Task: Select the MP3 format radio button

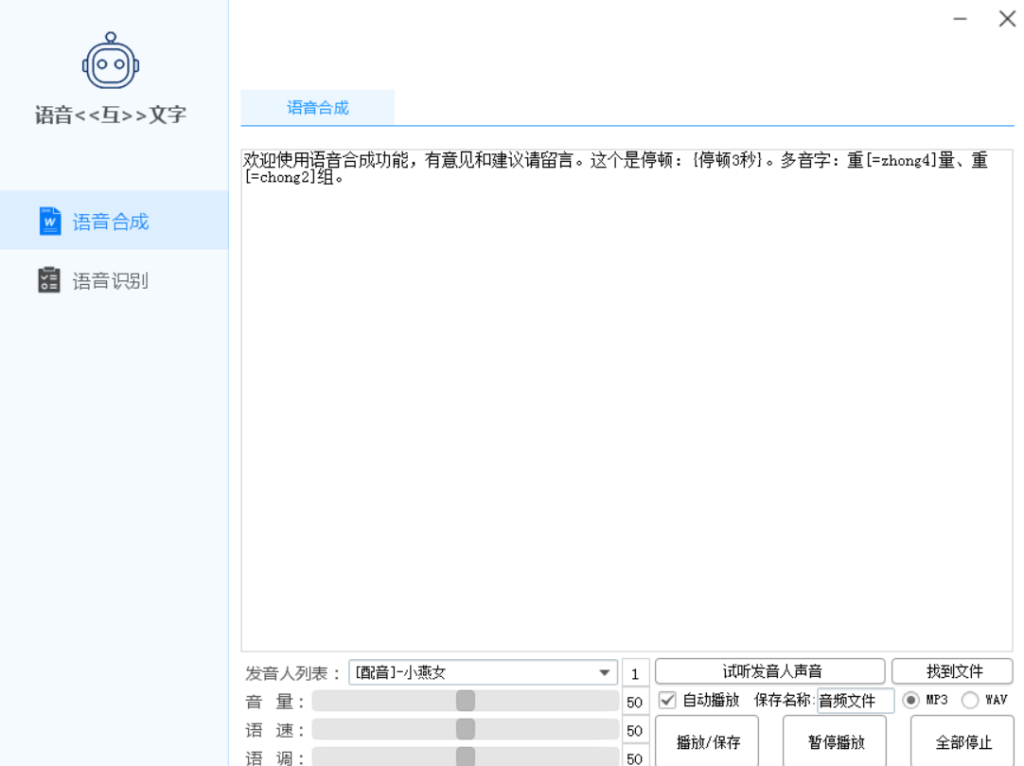Action: point(910,700)
